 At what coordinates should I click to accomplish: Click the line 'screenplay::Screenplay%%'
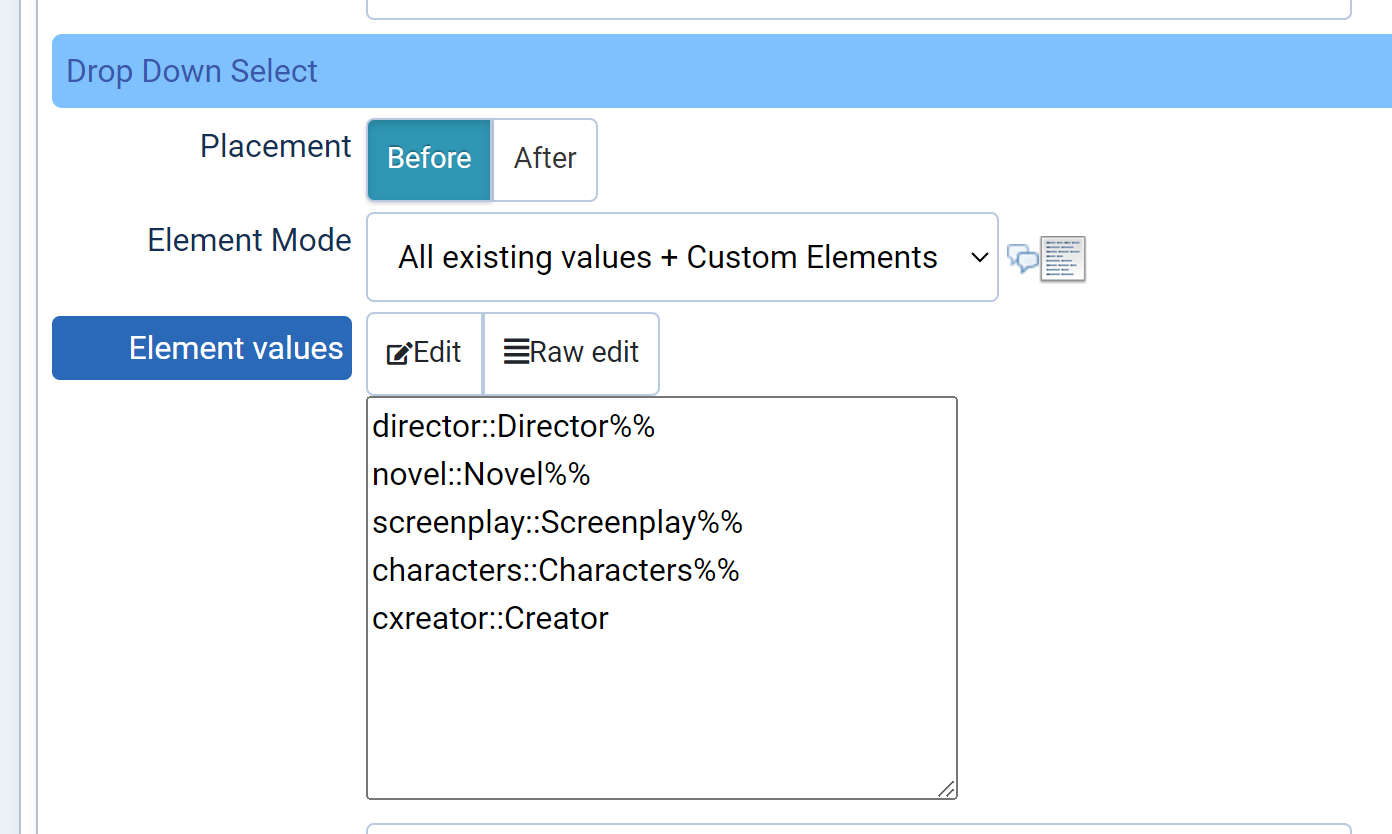pyautogui.click(x=557, y=522)
